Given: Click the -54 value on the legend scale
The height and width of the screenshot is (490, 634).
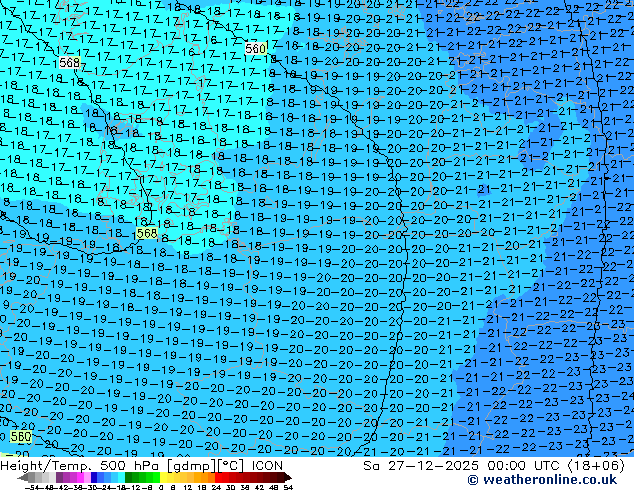Looking at the screenshot, I should pyautogui.click(x=32, y=487).
